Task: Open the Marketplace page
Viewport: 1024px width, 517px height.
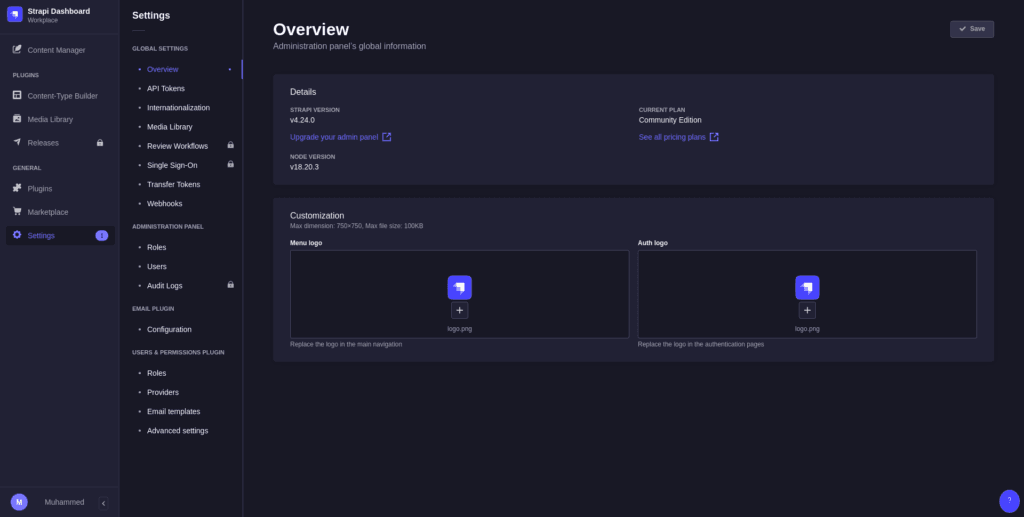Action: (48, 212)
